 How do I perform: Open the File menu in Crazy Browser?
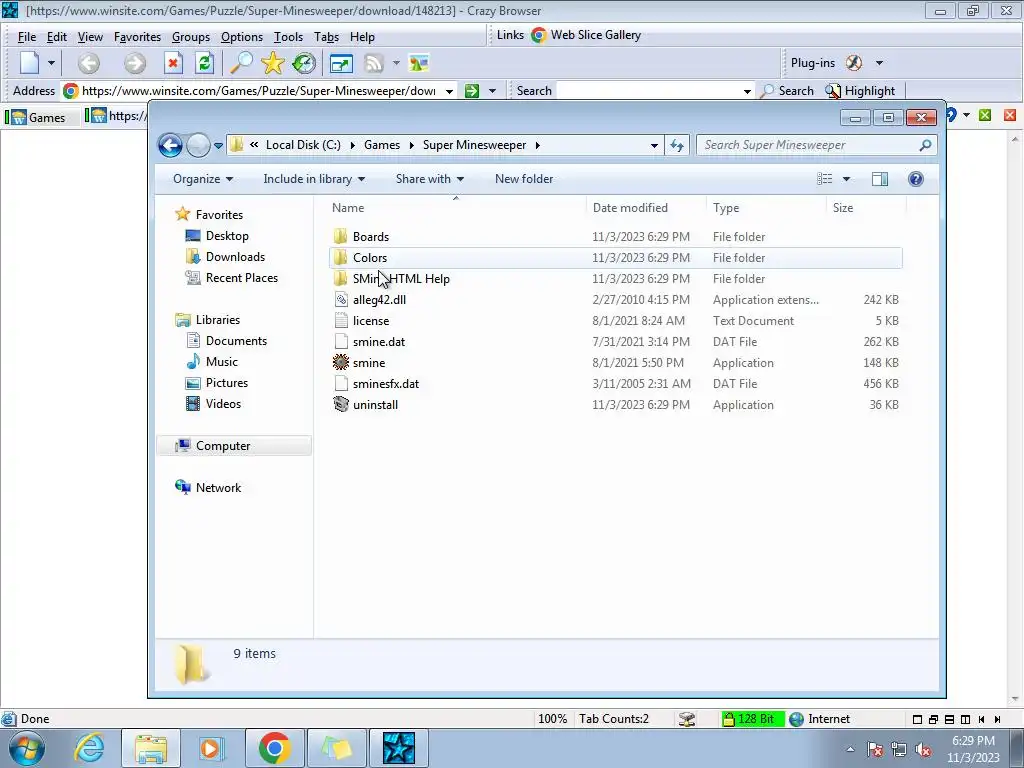click(26, 37)
